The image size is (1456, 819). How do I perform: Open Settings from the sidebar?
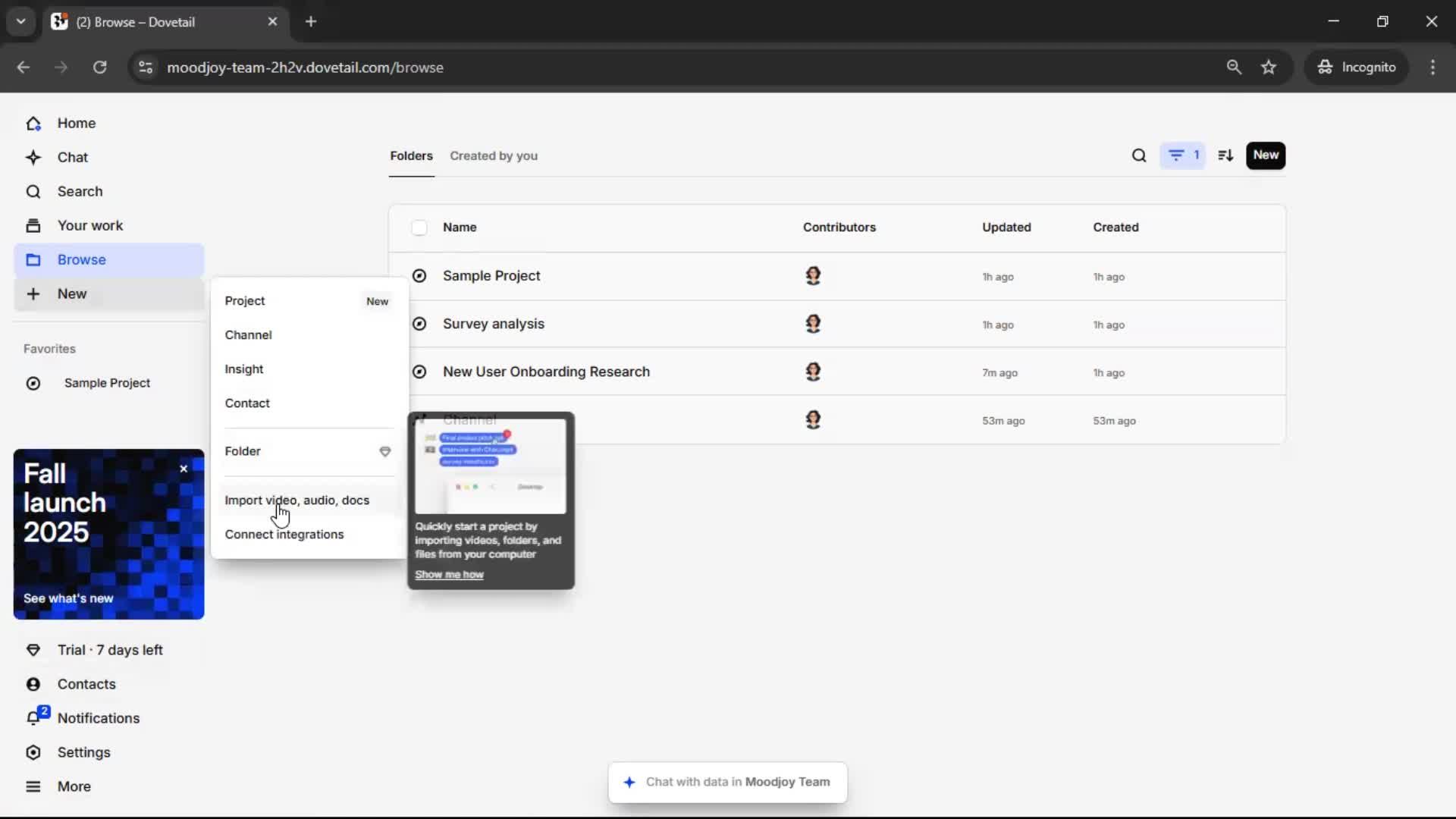pyautogui.click(x=83, y=752)
